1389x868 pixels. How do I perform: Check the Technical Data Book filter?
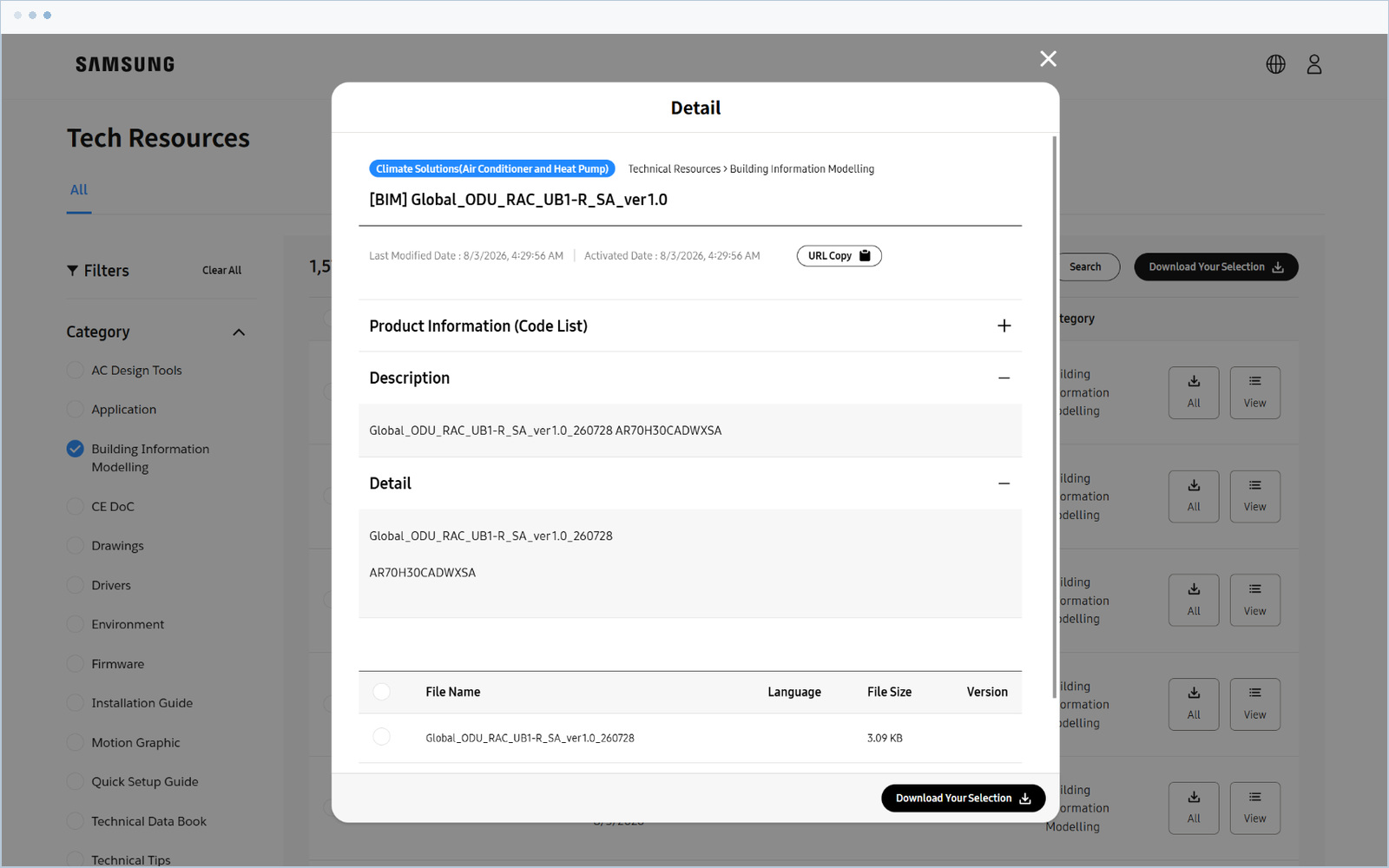pos(76,821)
